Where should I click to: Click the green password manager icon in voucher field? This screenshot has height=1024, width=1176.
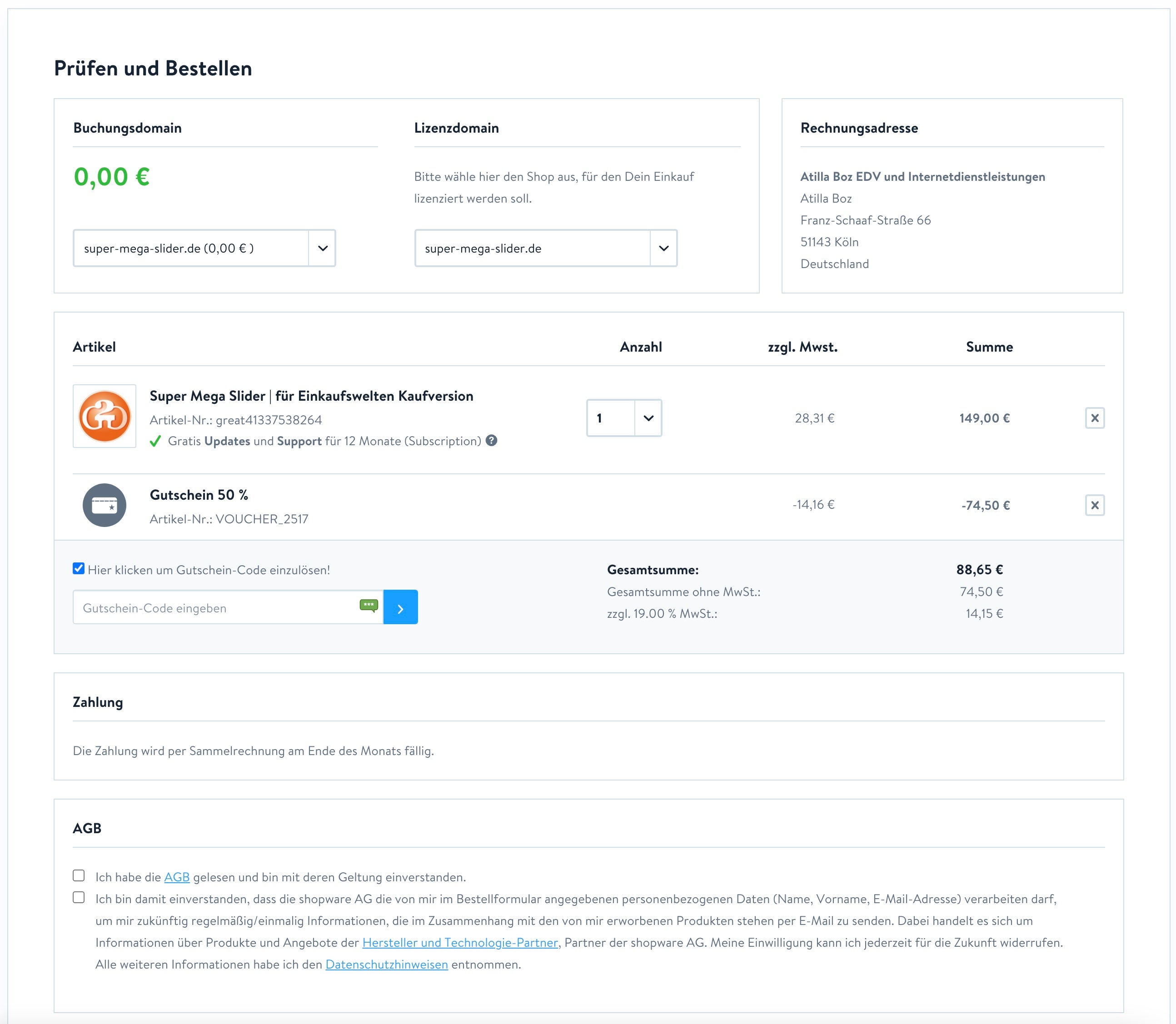point(369,606)
